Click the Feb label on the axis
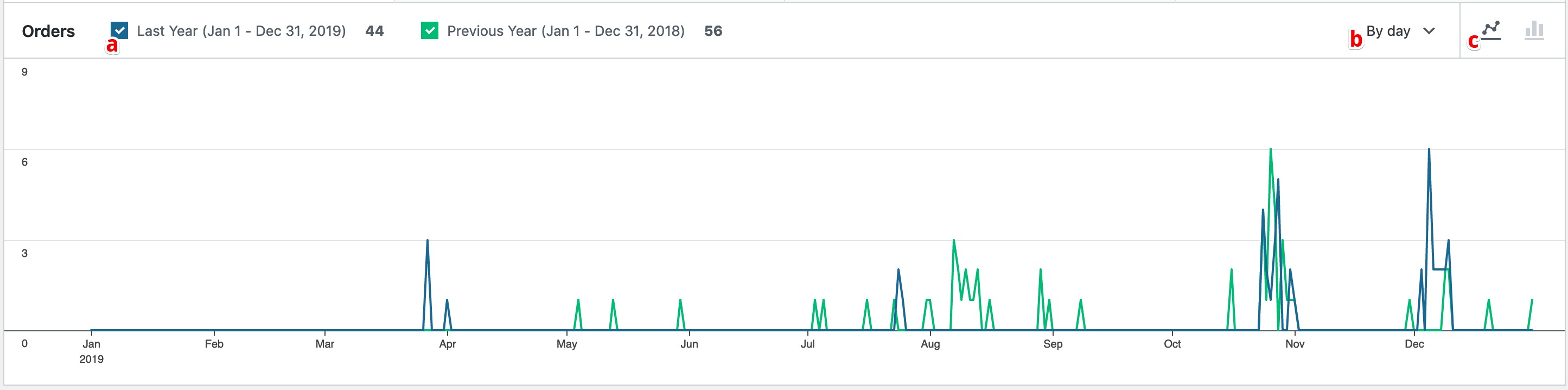 (x=214, y=344)
